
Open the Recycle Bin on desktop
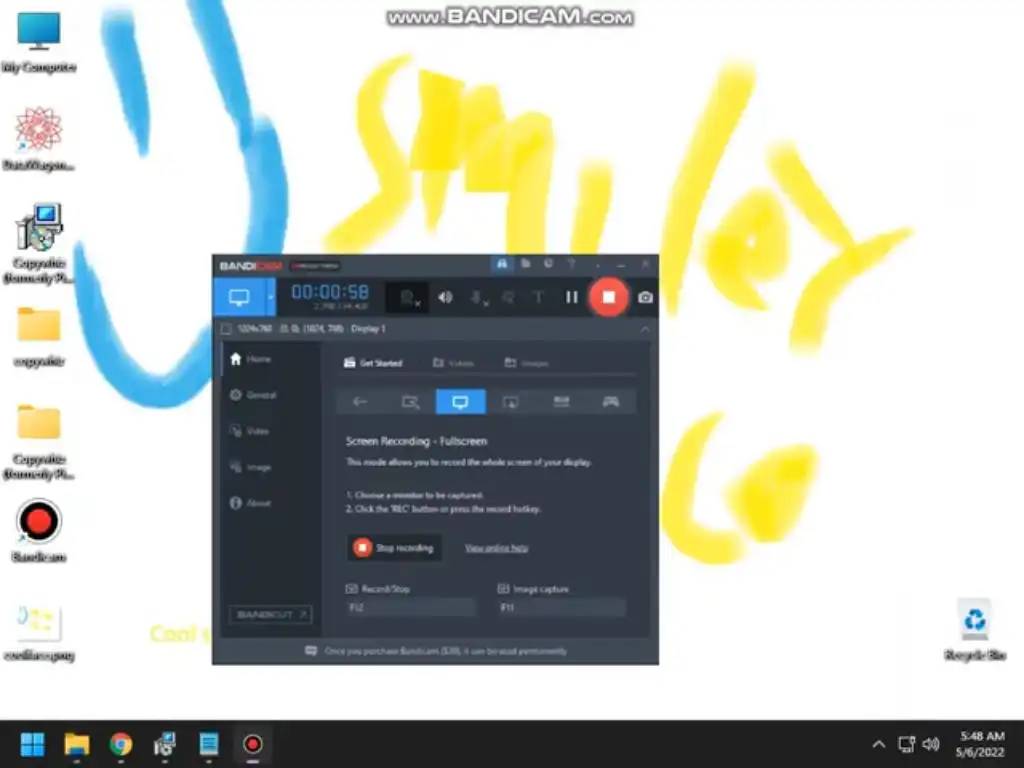tap(975, 630)
